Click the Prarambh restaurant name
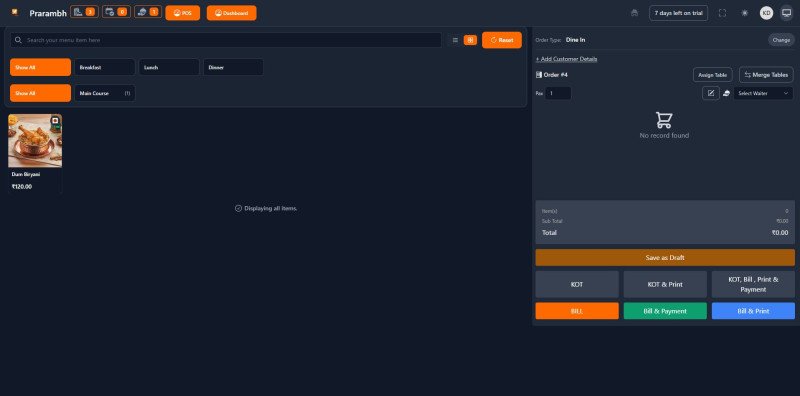The height and width of the screenshot is (396, 800). pyautogui.click(x=48, y=13)
